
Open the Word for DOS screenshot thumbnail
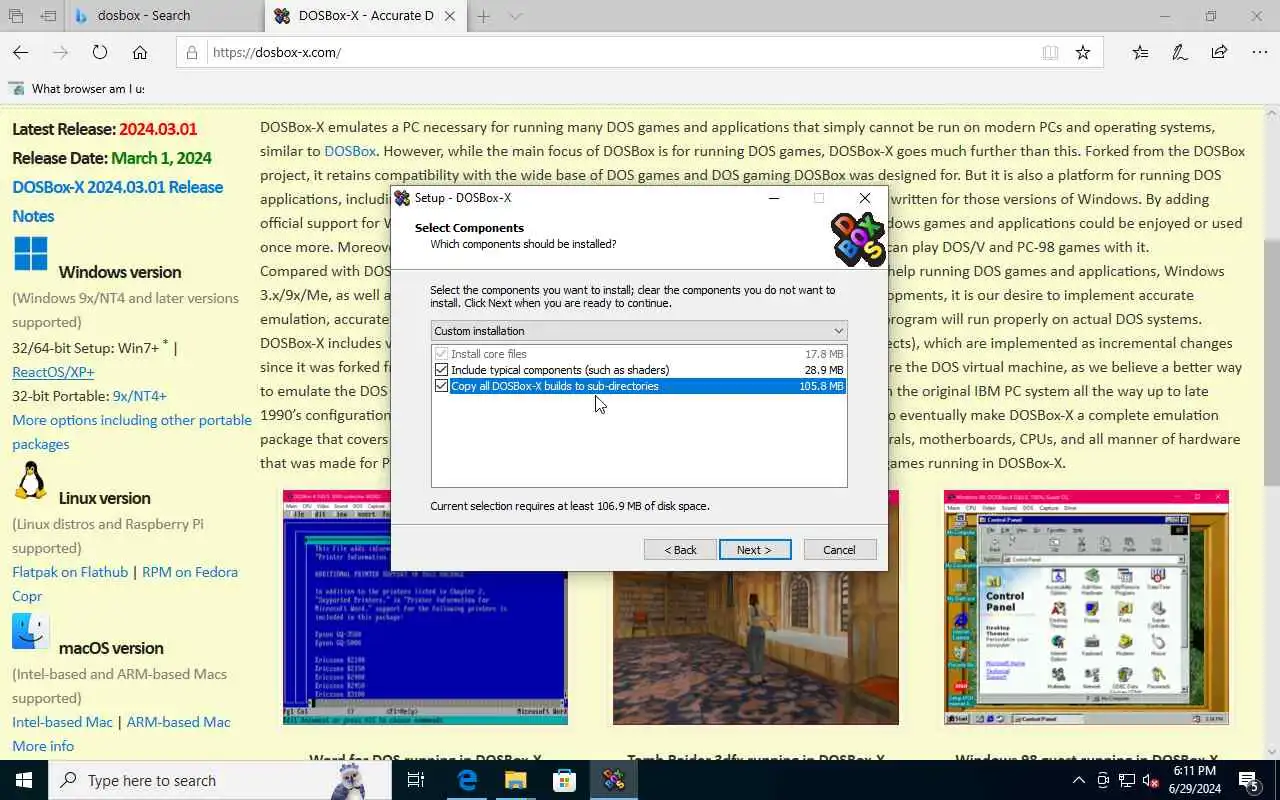click(x=425, y=608)
